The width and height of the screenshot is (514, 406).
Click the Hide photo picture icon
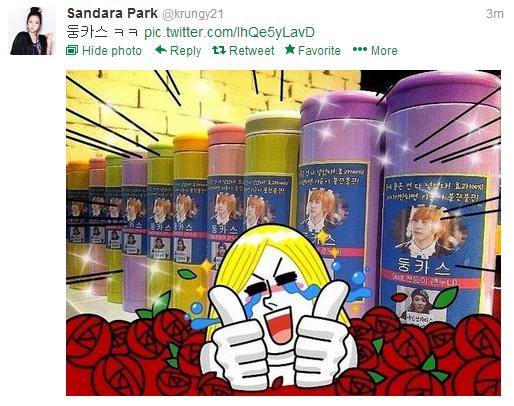72,50
